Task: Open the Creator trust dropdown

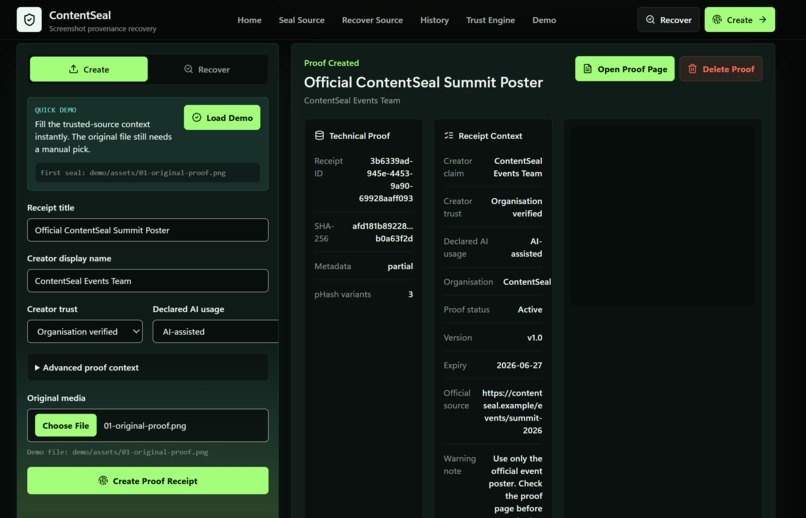Action: click(85, 331)
